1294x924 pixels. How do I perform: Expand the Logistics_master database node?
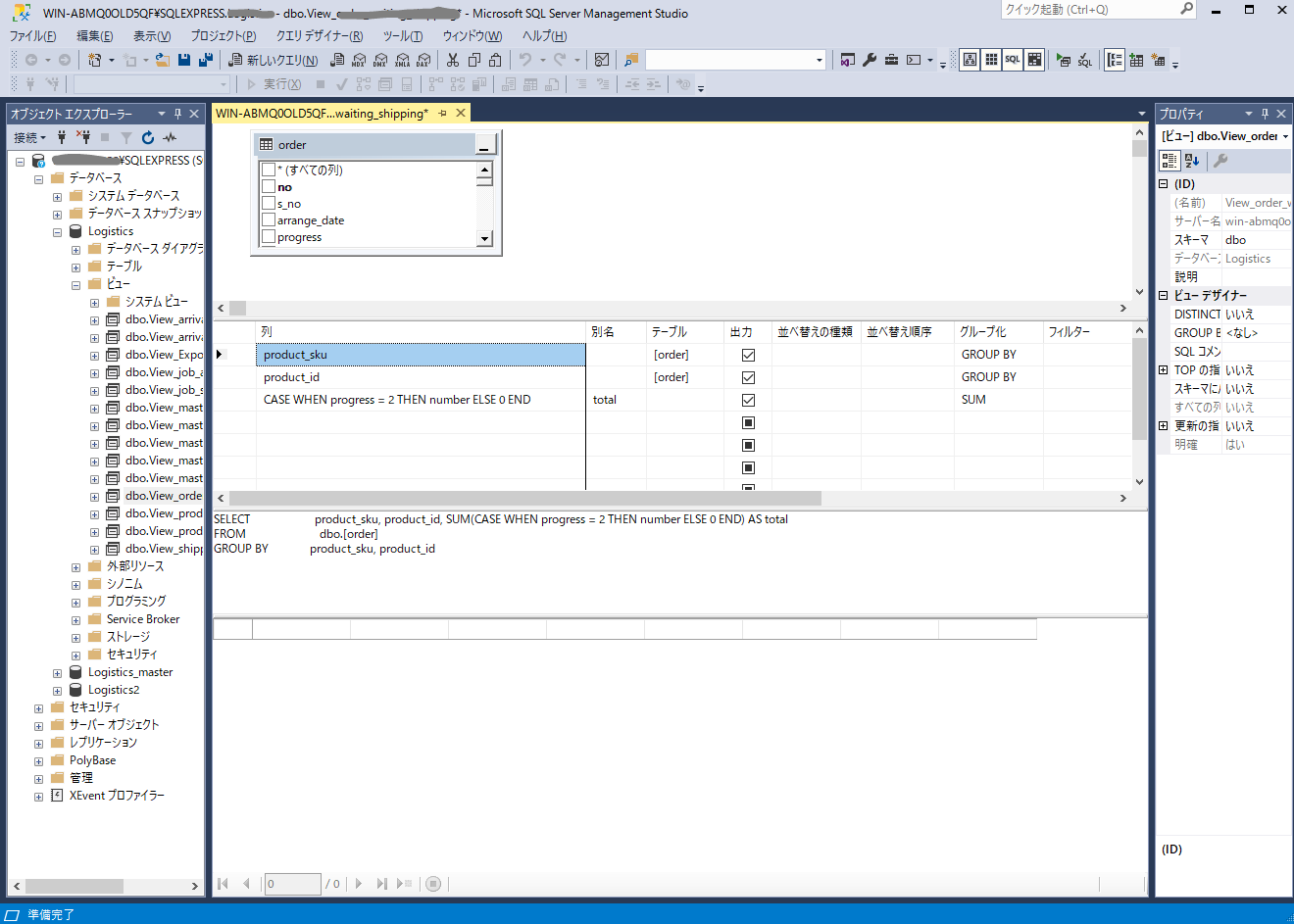[57, 671]
